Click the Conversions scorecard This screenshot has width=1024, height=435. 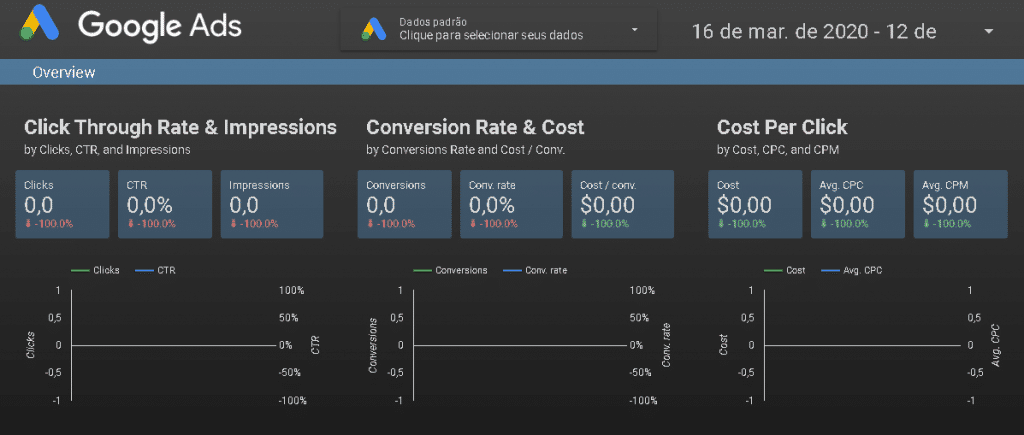coord(404,204)
